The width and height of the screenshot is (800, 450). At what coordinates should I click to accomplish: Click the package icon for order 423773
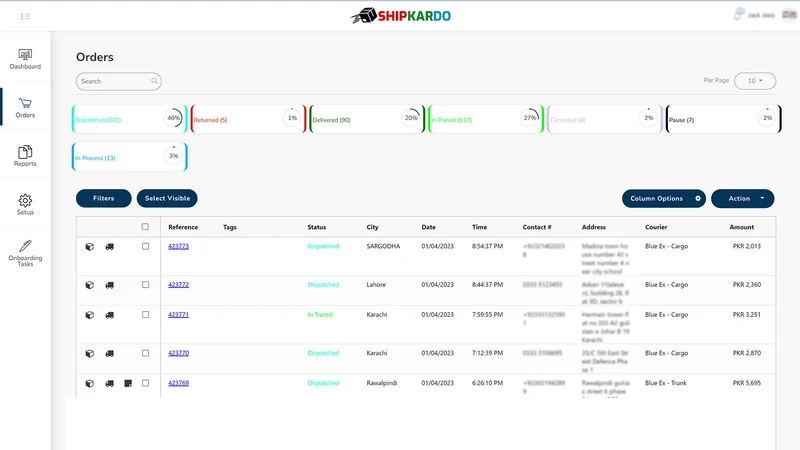[x=89, y=246]
